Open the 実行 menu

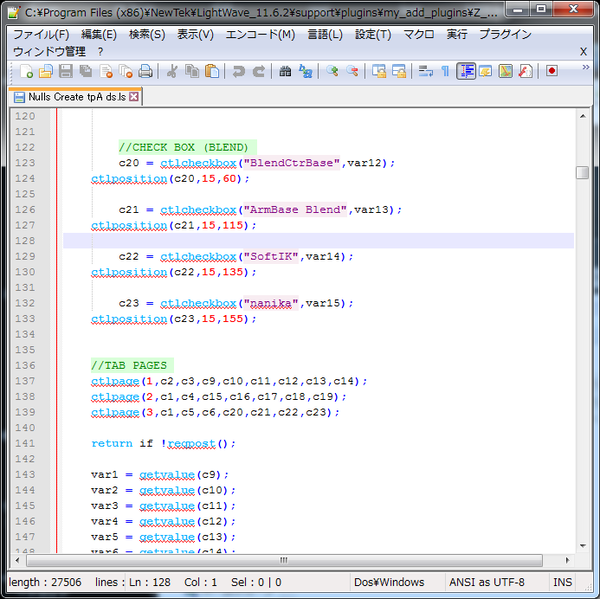click(457, 34)
